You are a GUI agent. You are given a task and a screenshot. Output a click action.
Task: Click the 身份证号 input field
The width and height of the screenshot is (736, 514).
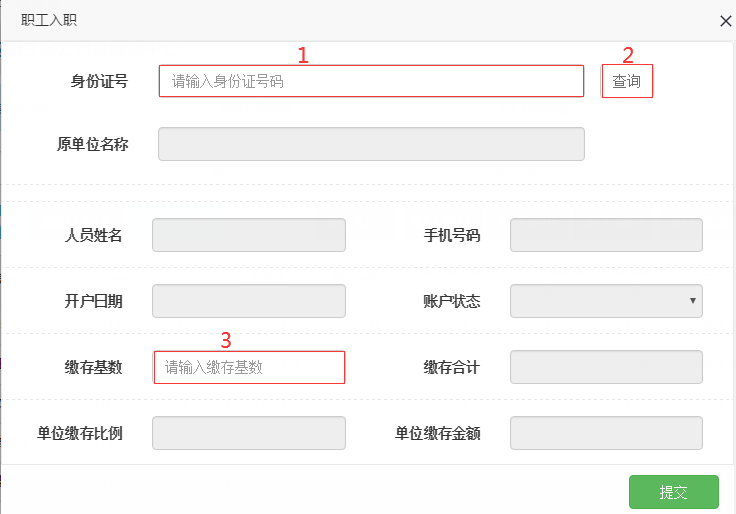click(371, 81)
